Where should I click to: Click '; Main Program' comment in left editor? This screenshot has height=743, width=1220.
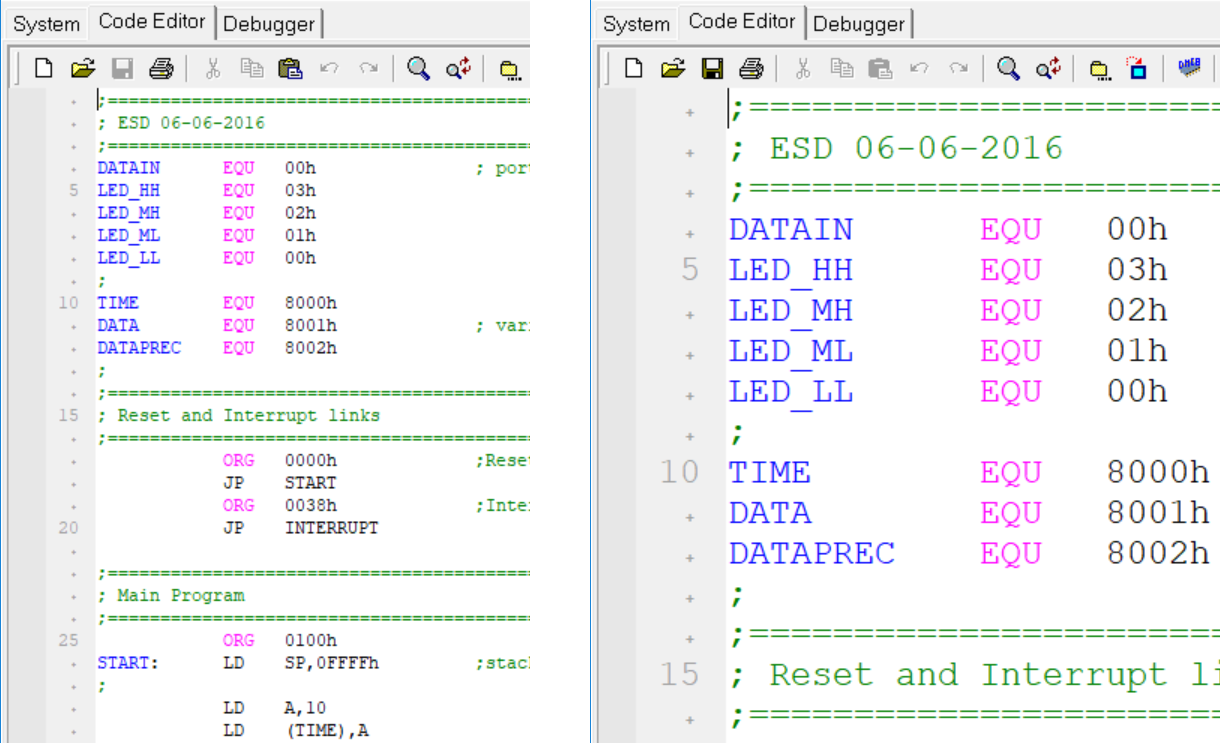pyautogui.click(x=170, y=595)
